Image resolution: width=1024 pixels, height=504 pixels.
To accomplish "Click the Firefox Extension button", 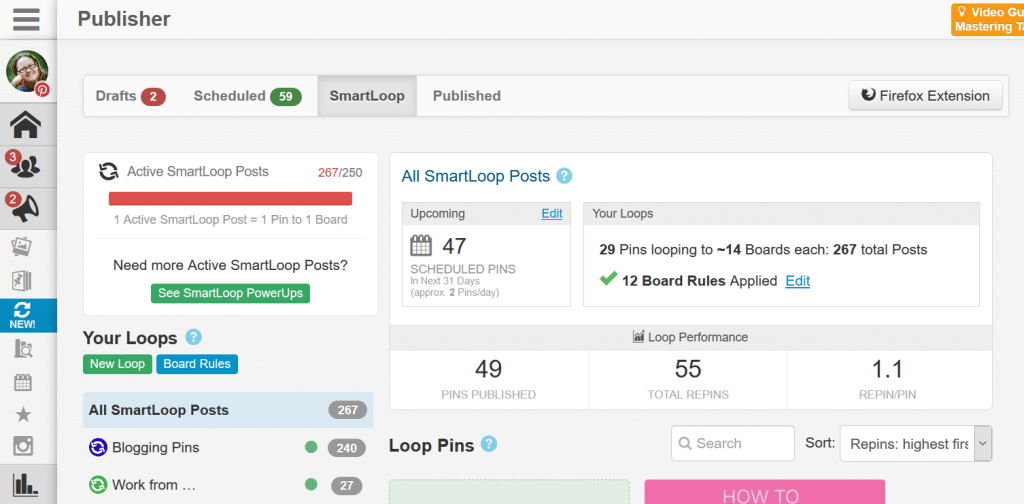I will point(925,96).
